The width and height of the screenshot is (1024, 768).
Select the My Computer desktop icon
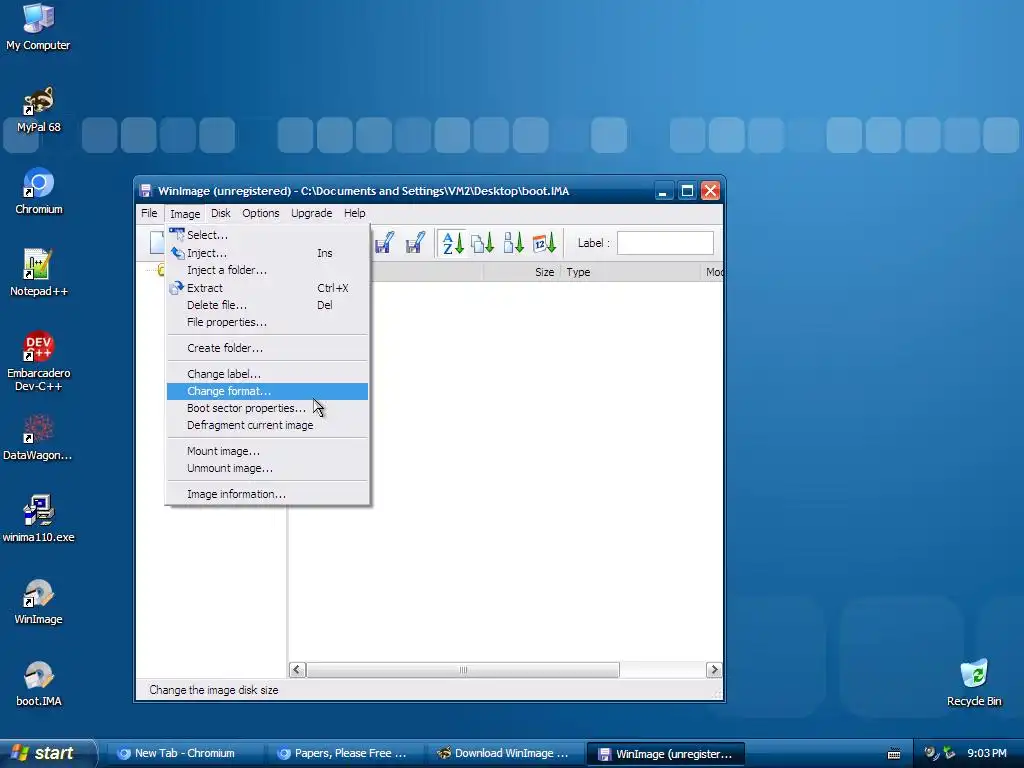[x=38, y=27]
